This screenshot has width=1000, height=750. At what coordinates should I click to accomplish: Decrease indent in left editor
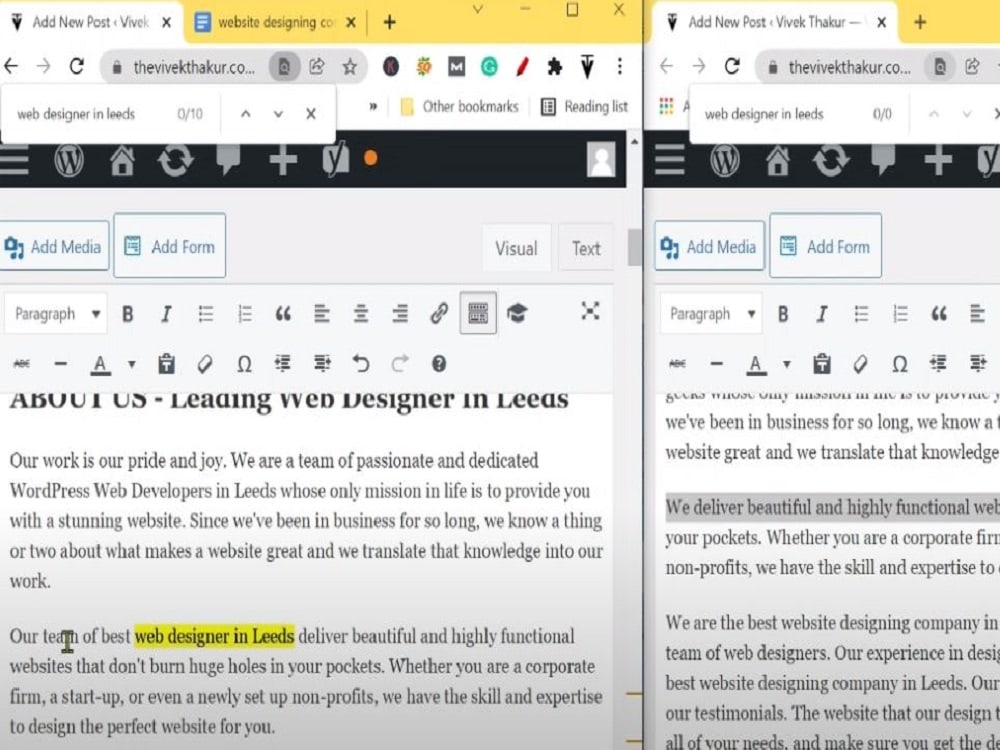[x=283, y=364]
